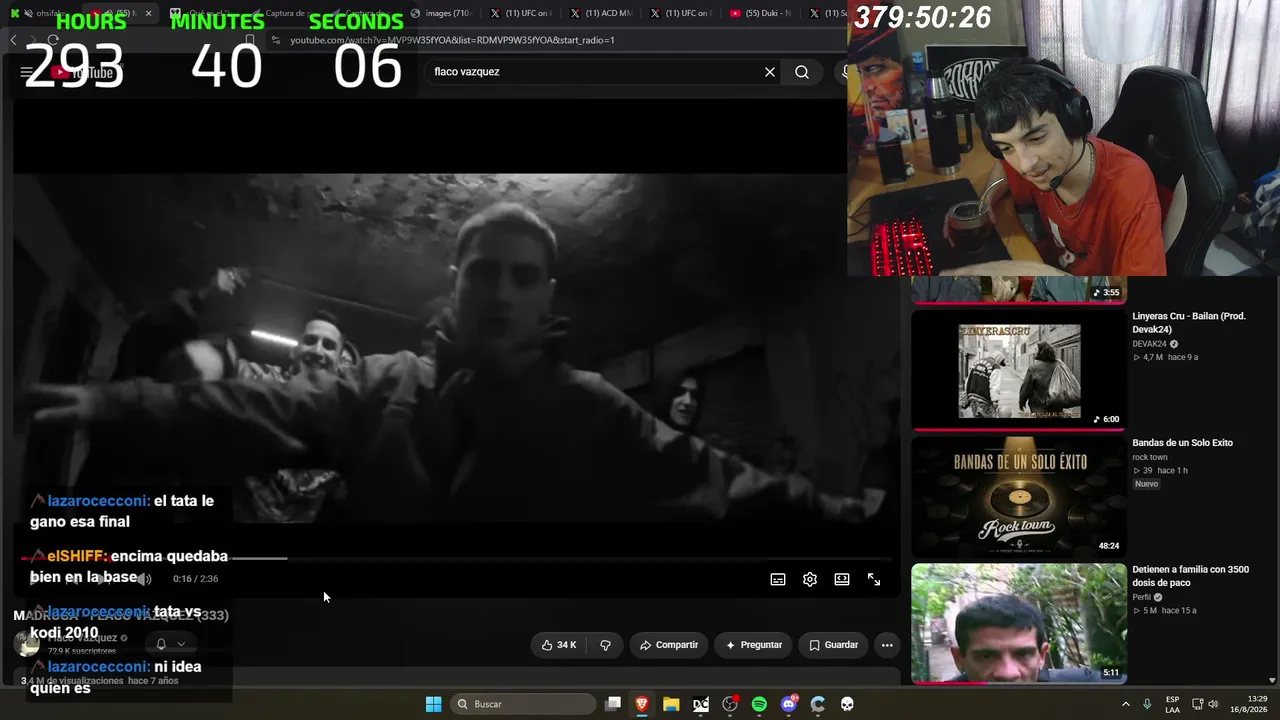Toggle subtitles on the video player
The width and height of the screenshot is (1280, 720).
(x=778, y=579)
